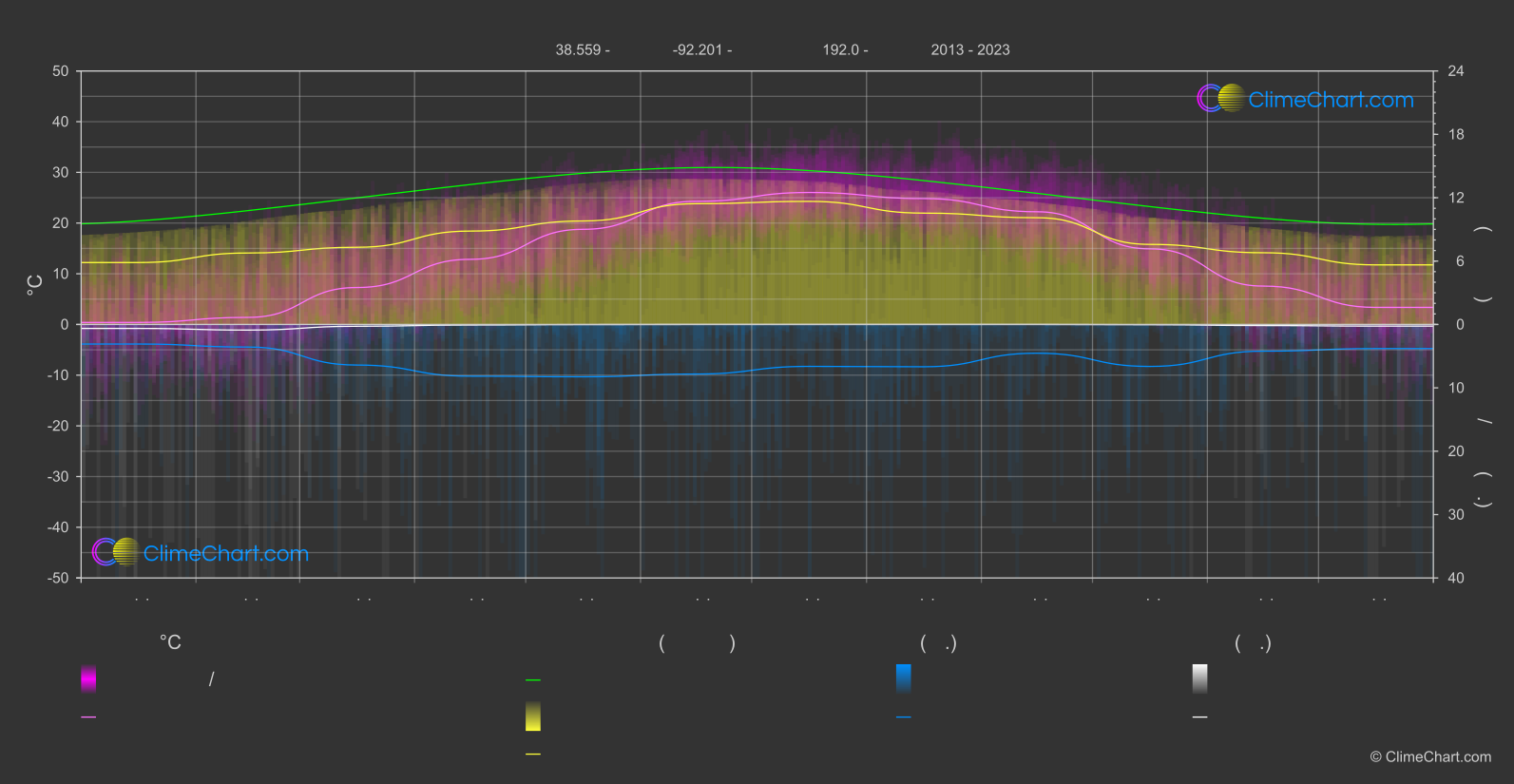This screenshot has height=784, width=1514.
Task: Toggle the green line legend marker
Action: [x=533, y=680]
